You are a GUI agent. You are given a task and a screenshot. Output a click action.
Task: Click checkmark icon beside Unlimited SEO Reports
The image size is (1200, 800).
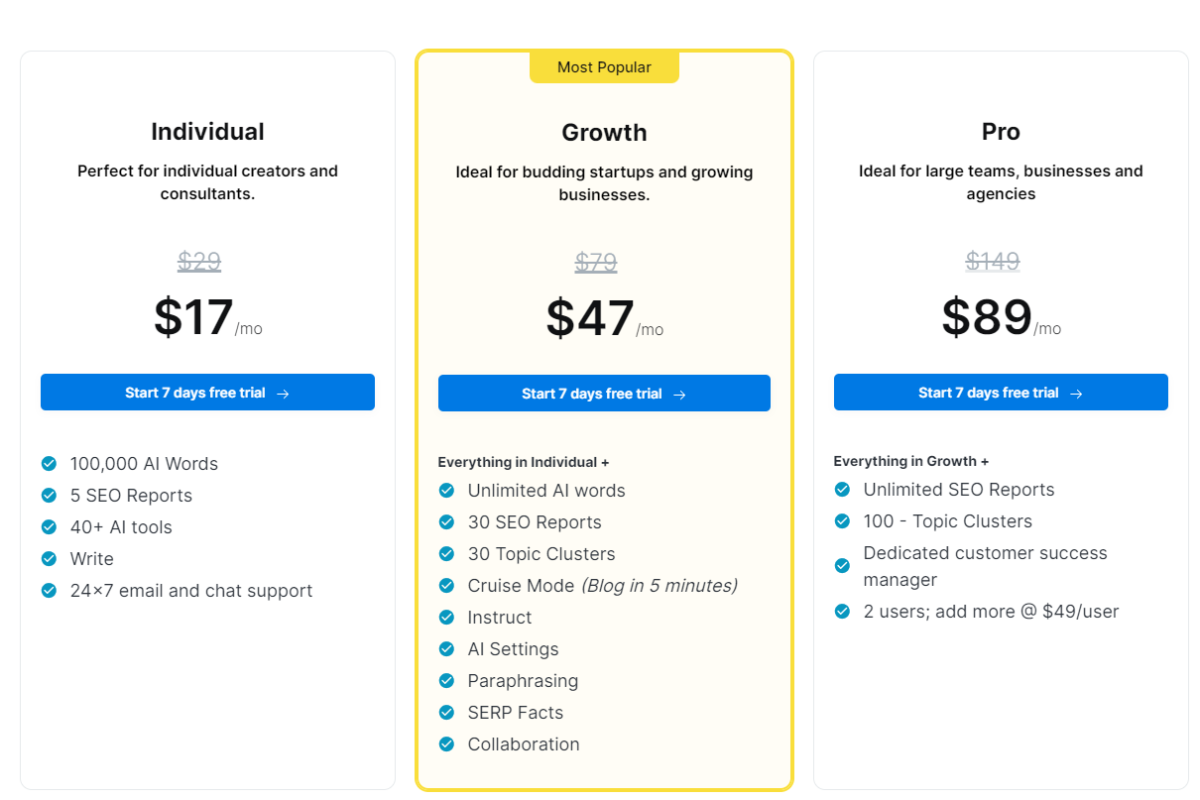pos(843,489)
